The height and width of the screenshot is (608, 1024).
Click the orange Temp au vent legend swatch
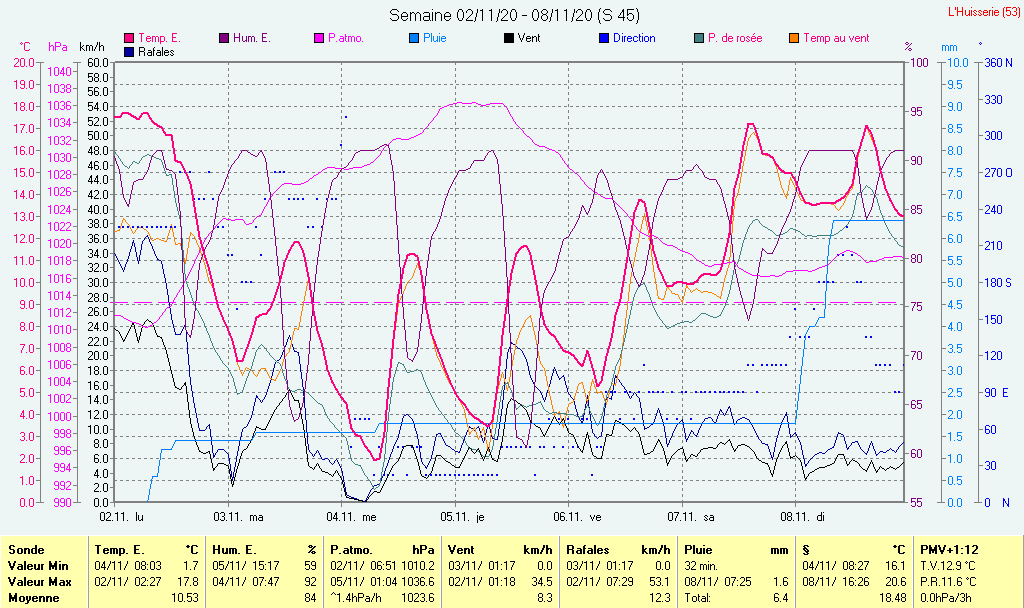tap(794, 39)
